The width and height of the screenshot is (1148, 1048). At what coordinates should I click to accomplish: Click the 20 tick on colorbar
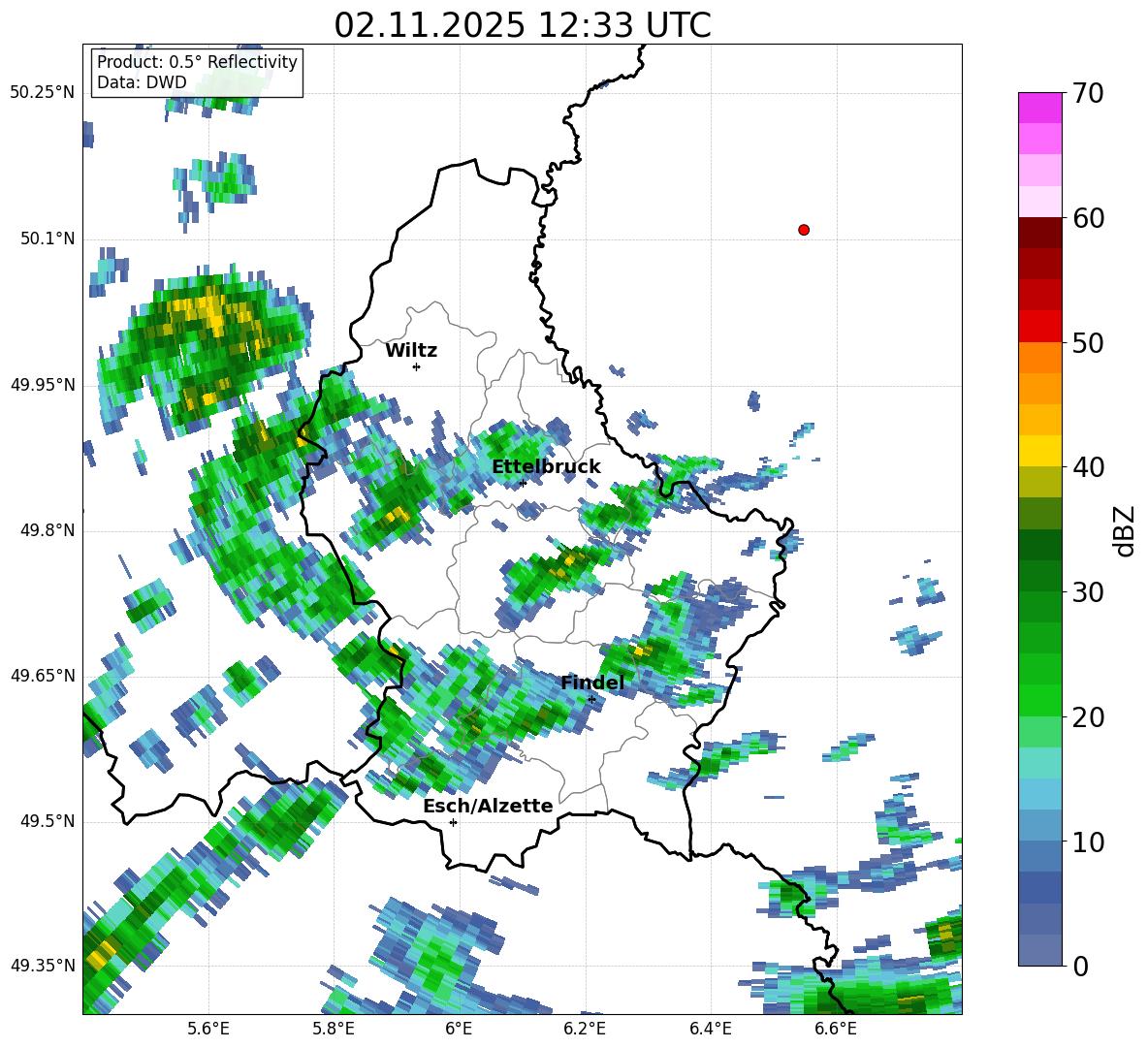coord(1088,717)
